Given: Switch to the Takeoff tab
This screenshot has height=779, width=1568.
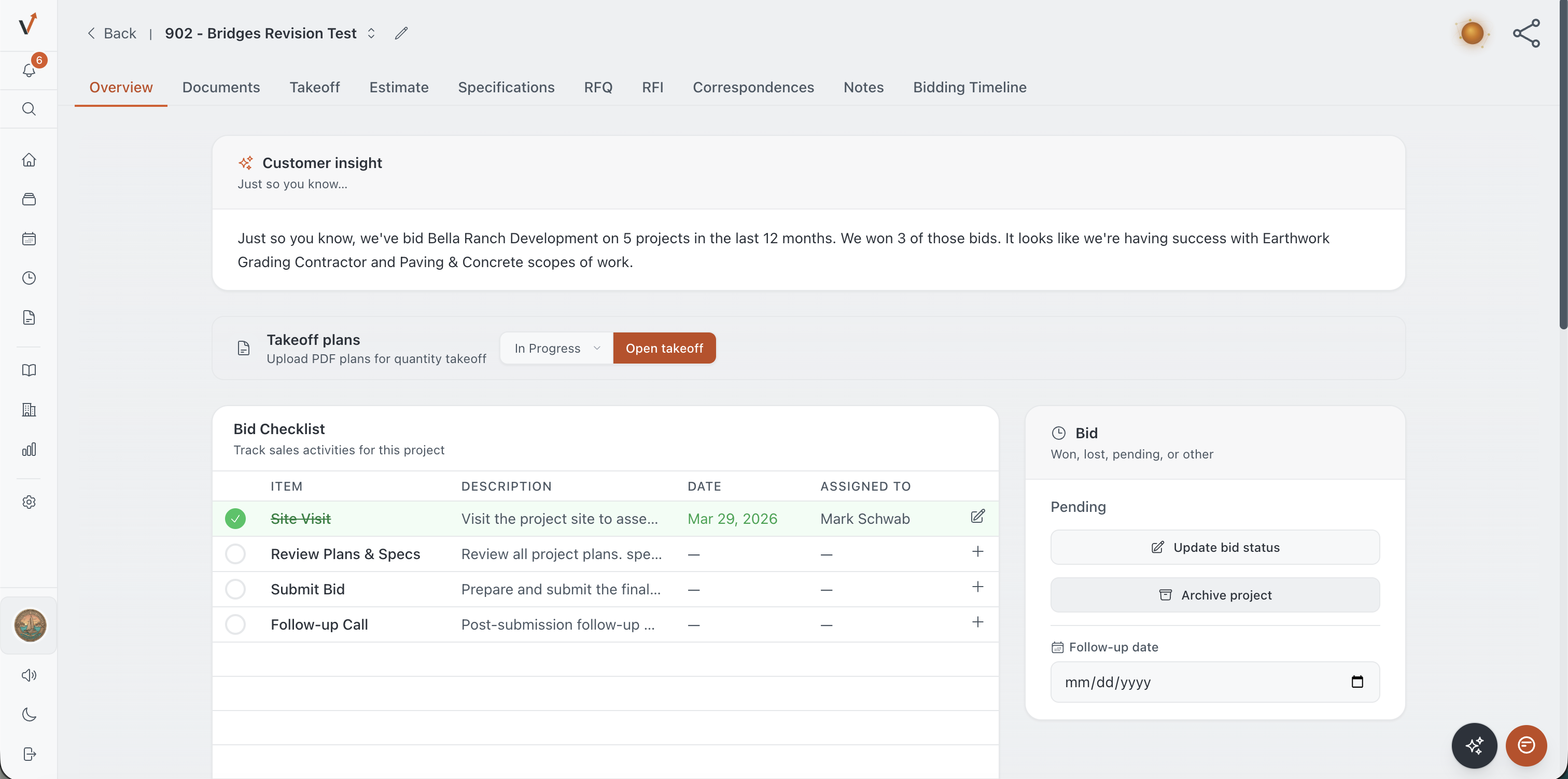Looking at the screenshot, I should coord(314,87).
